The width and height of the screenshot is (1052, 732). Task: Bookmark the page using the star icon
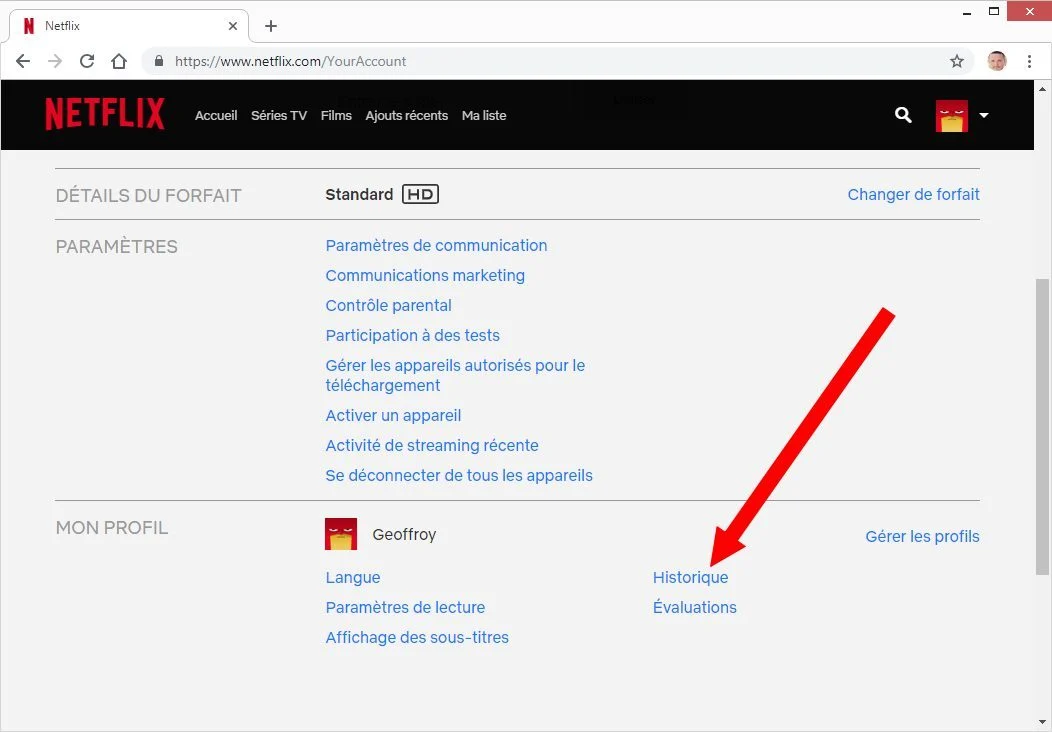point(957,61)
